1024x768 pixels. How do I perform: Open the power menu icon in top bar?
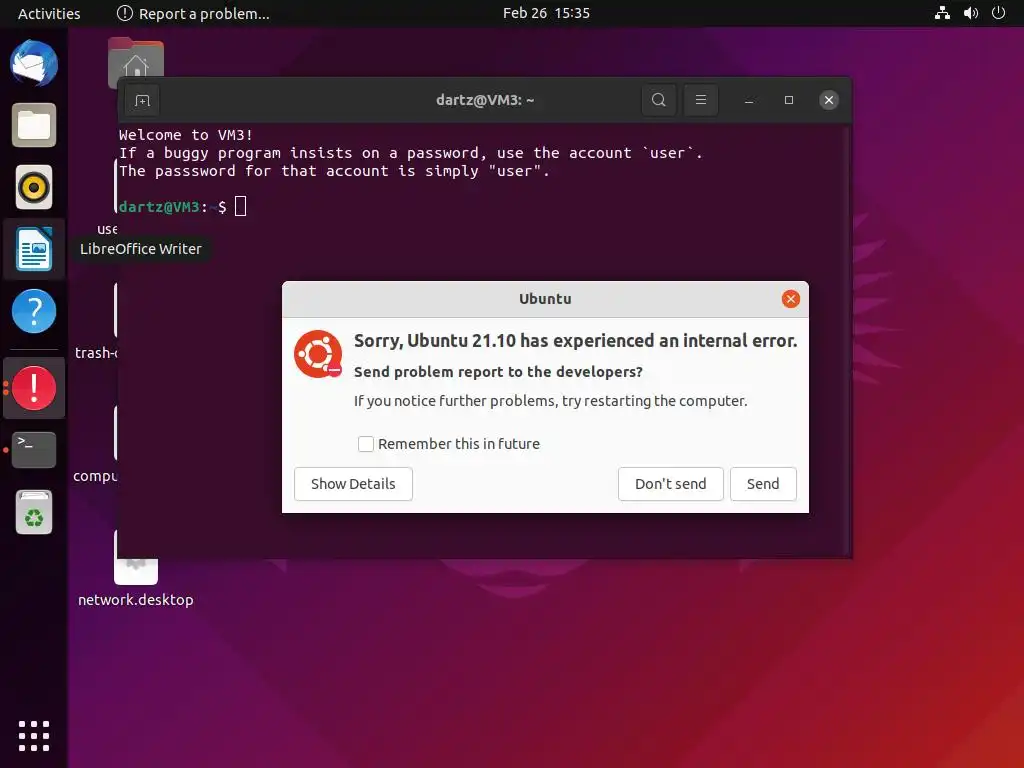click(x=999, y=13)
